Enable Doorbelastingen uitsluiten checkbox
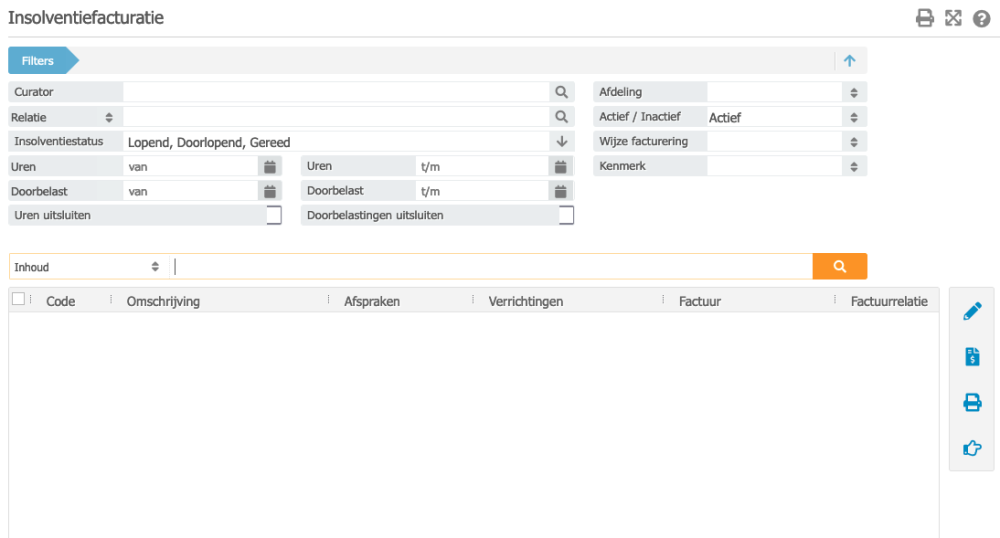 click(x=566, y=215)
